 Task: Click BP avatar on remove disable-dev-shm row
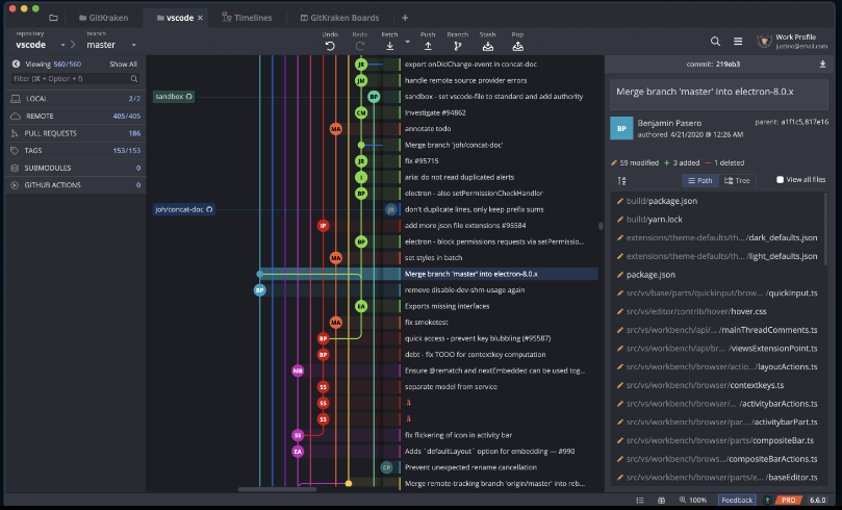[260, 290]
